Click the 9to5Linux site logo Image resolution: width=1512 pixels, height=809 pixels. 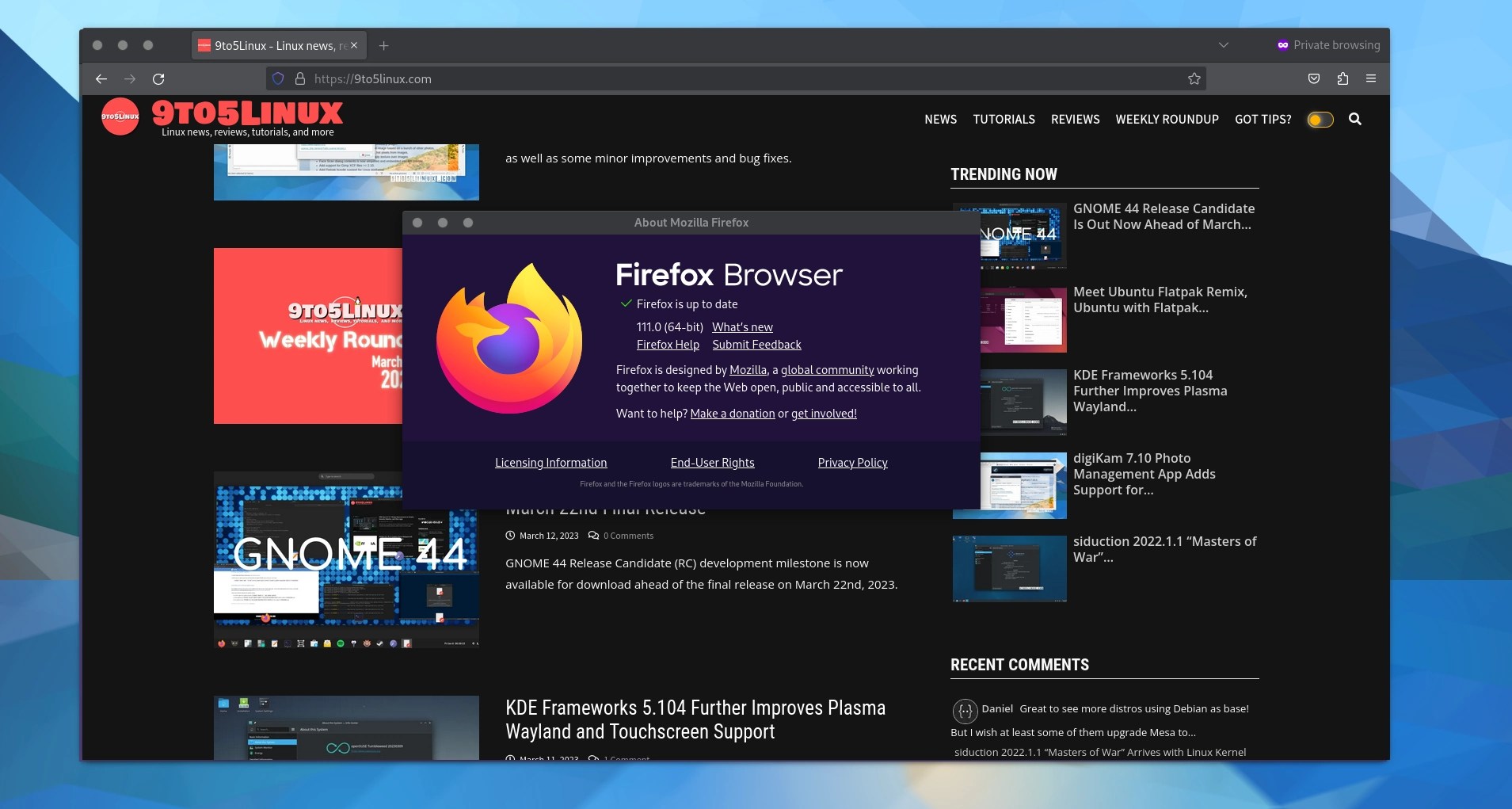[120, 116]
